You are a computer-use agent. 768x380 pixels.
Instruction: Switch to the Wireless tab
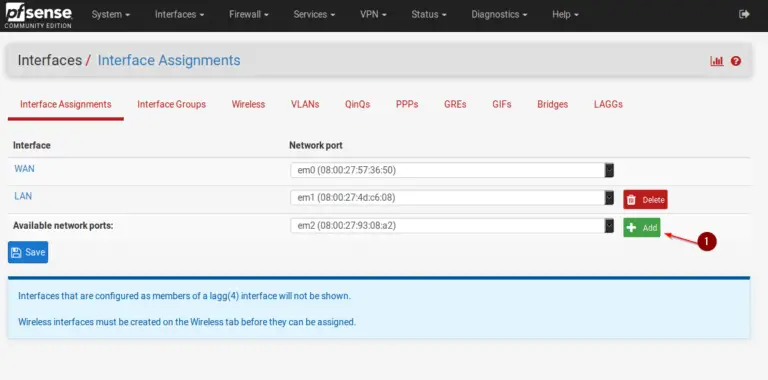[248, 104]
